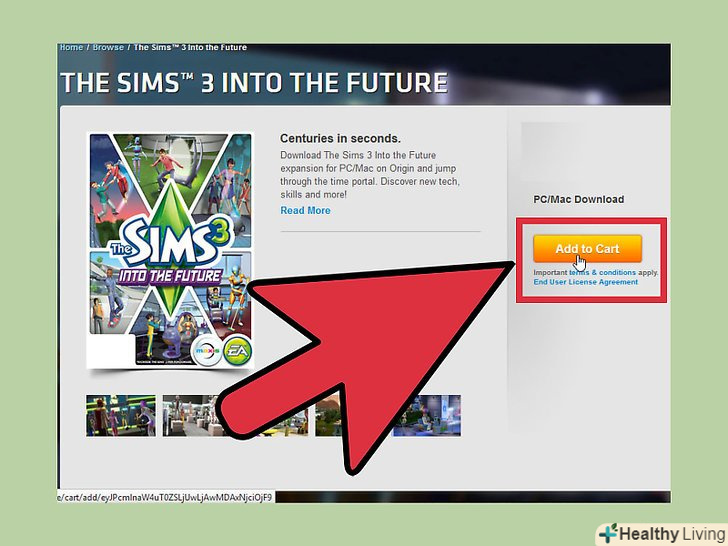Click the orange Add to Cart button
728x546 pixels.
pyautogui.click(x=587, y=249)
